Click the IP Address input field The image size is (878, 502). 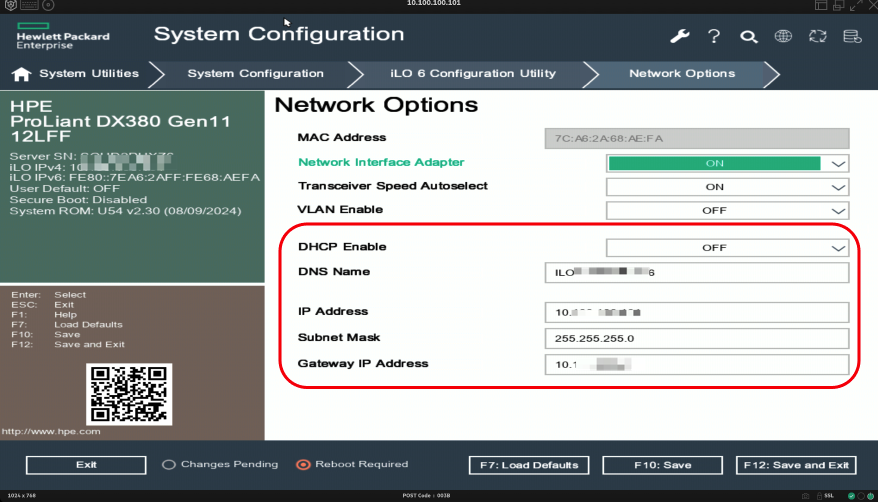tap(697, 312)
